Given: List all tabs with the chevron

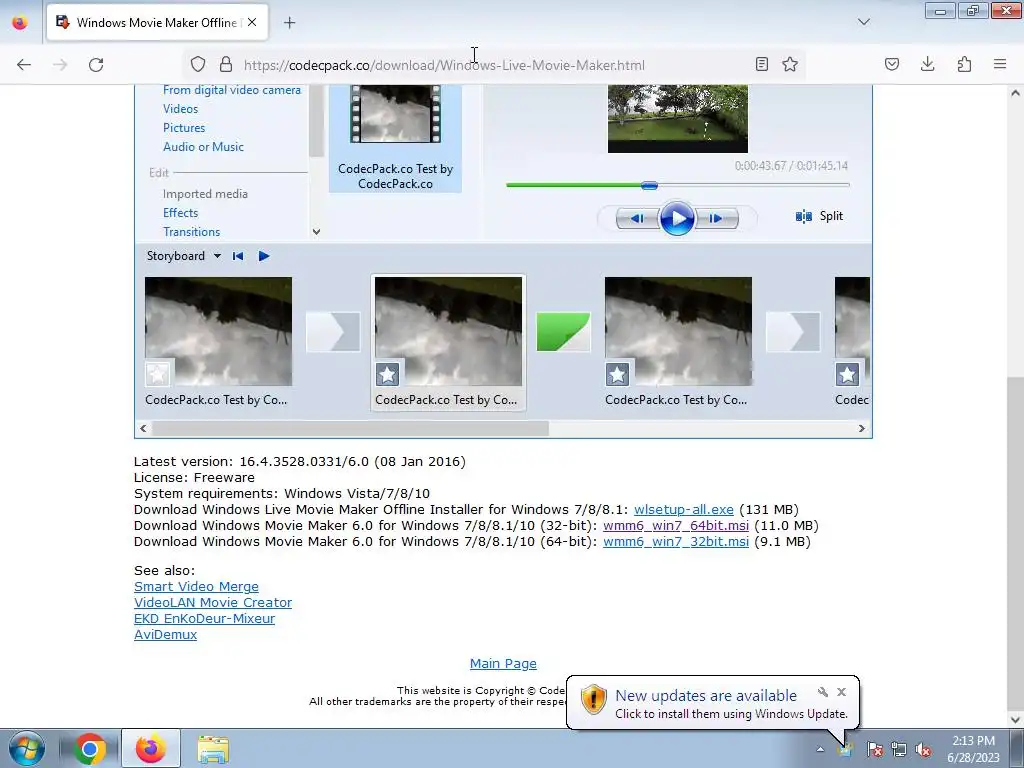Looking at the screenshot, I should point(864,22).
